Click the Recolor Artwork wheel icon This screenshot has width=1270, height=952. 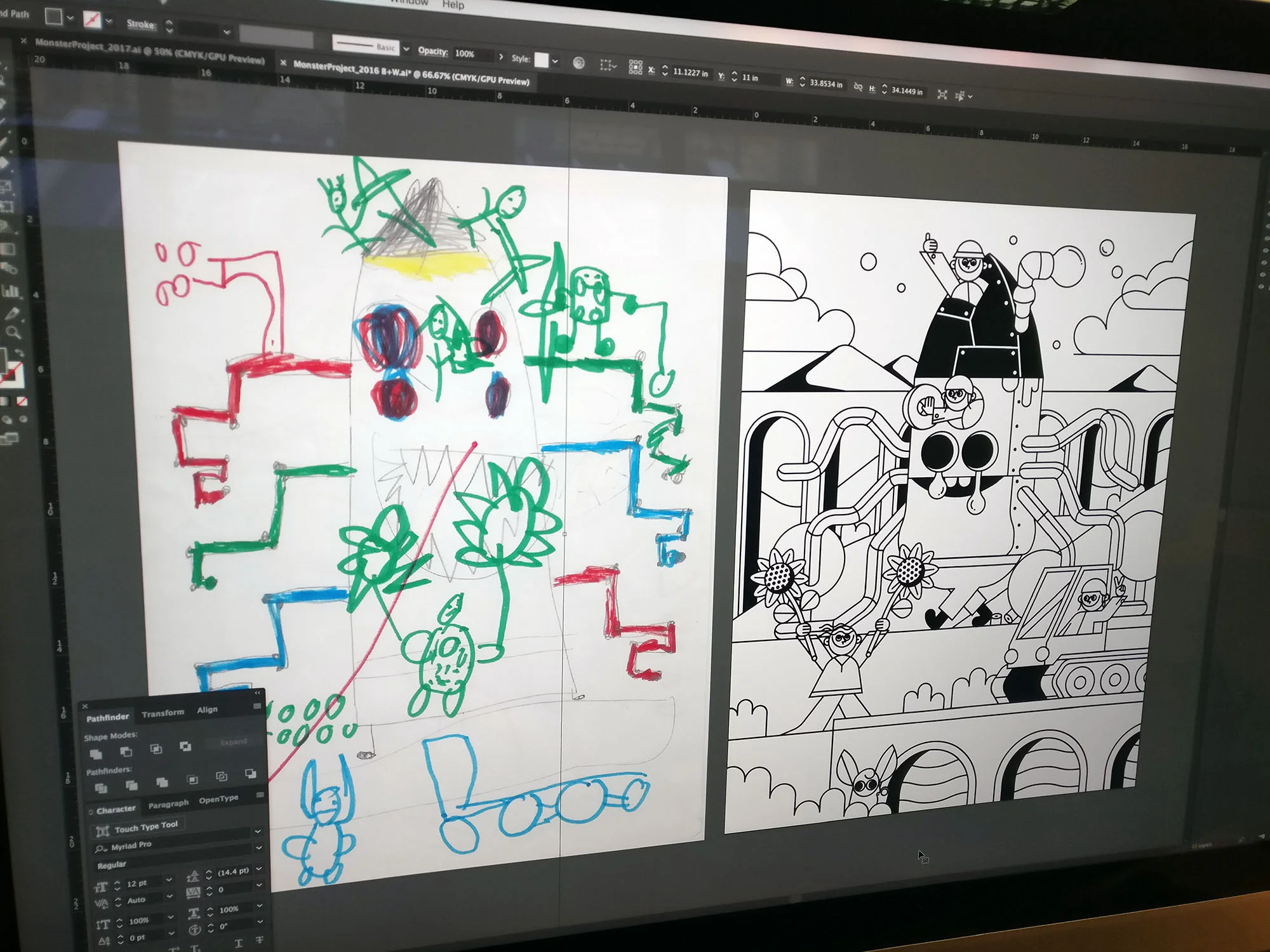pos(578,62)
